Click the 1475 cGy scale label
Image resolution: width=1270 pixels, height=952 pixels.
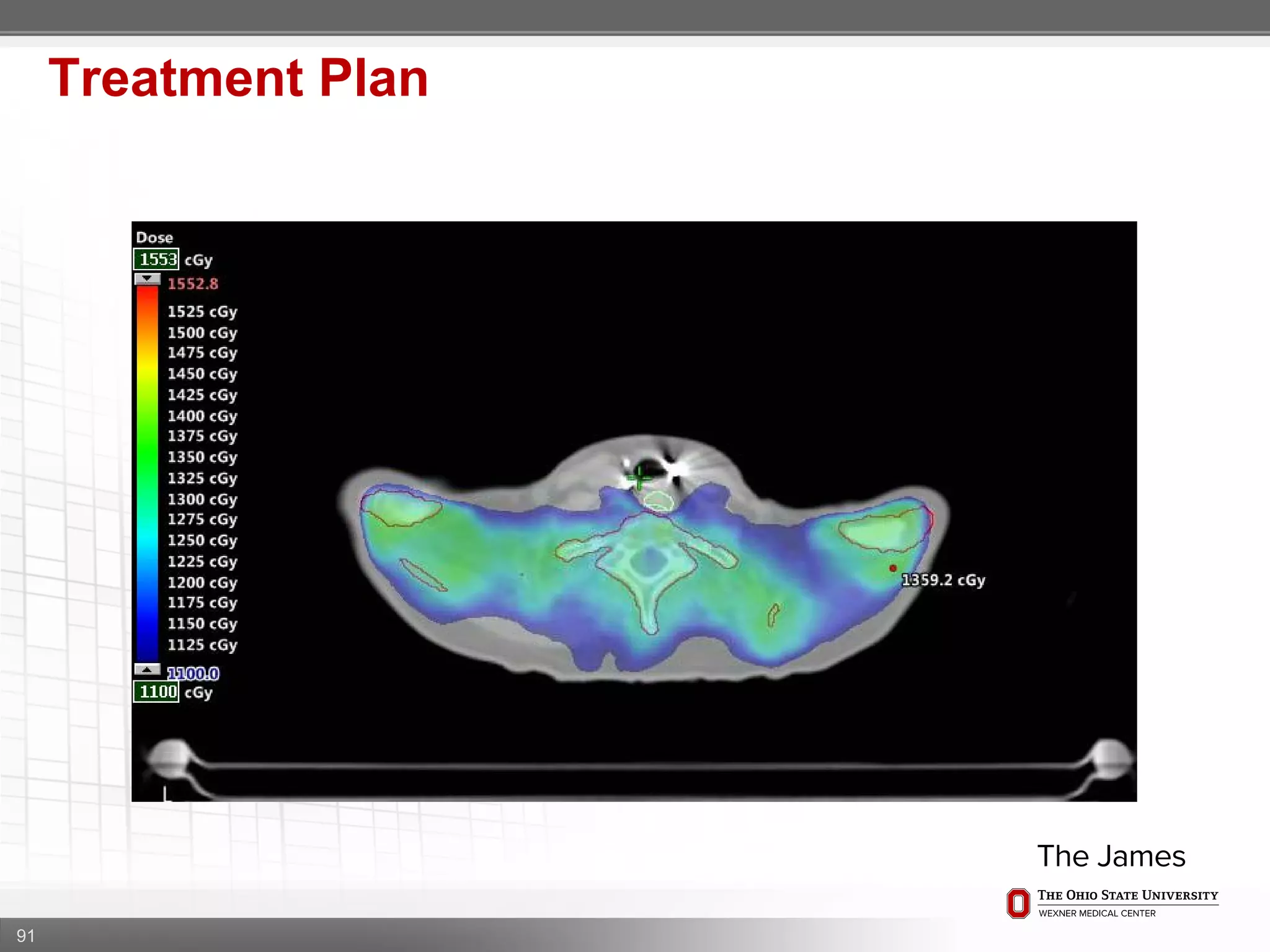click(202, 353)
